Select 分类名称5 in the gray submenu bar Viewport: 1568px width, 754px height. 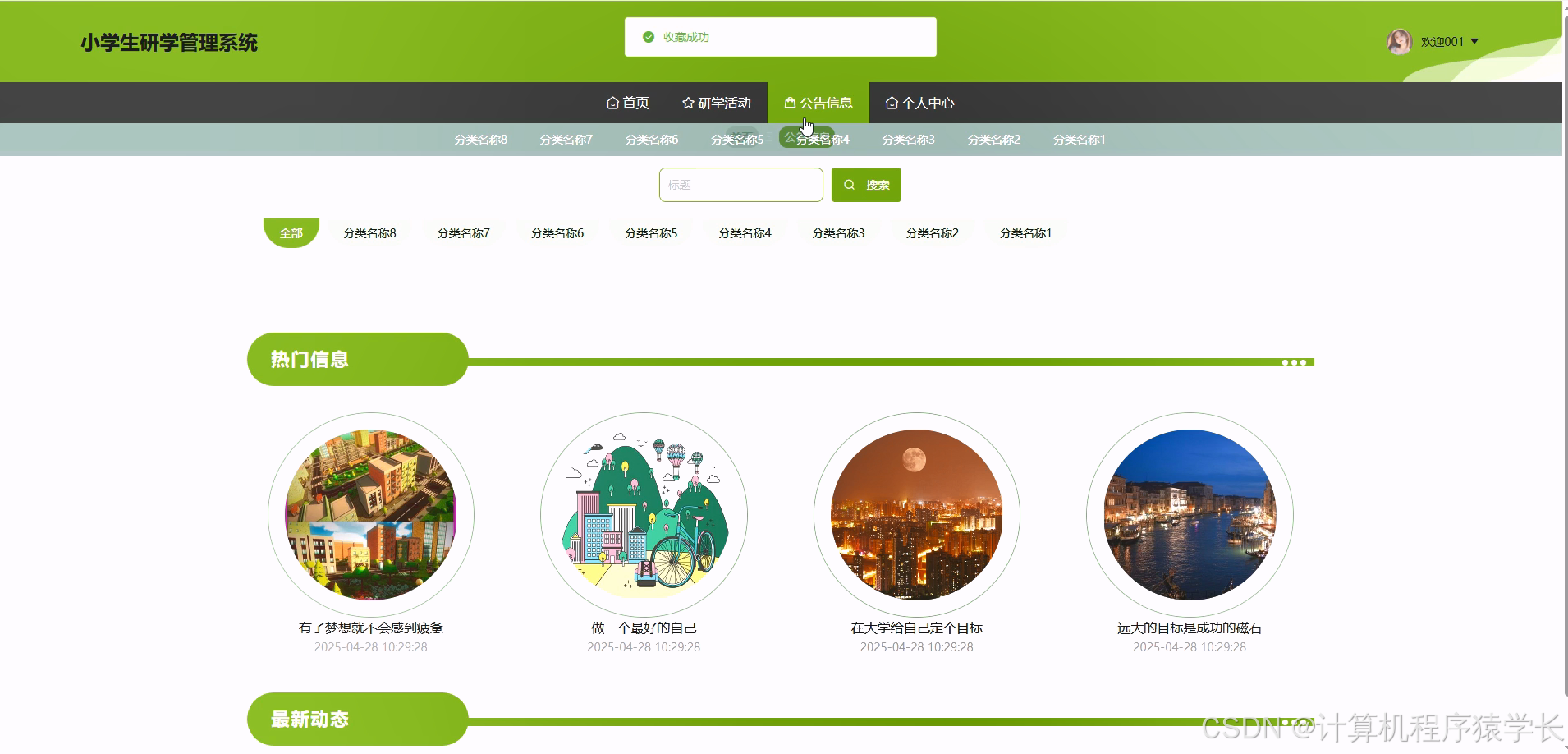coord(737,140)
